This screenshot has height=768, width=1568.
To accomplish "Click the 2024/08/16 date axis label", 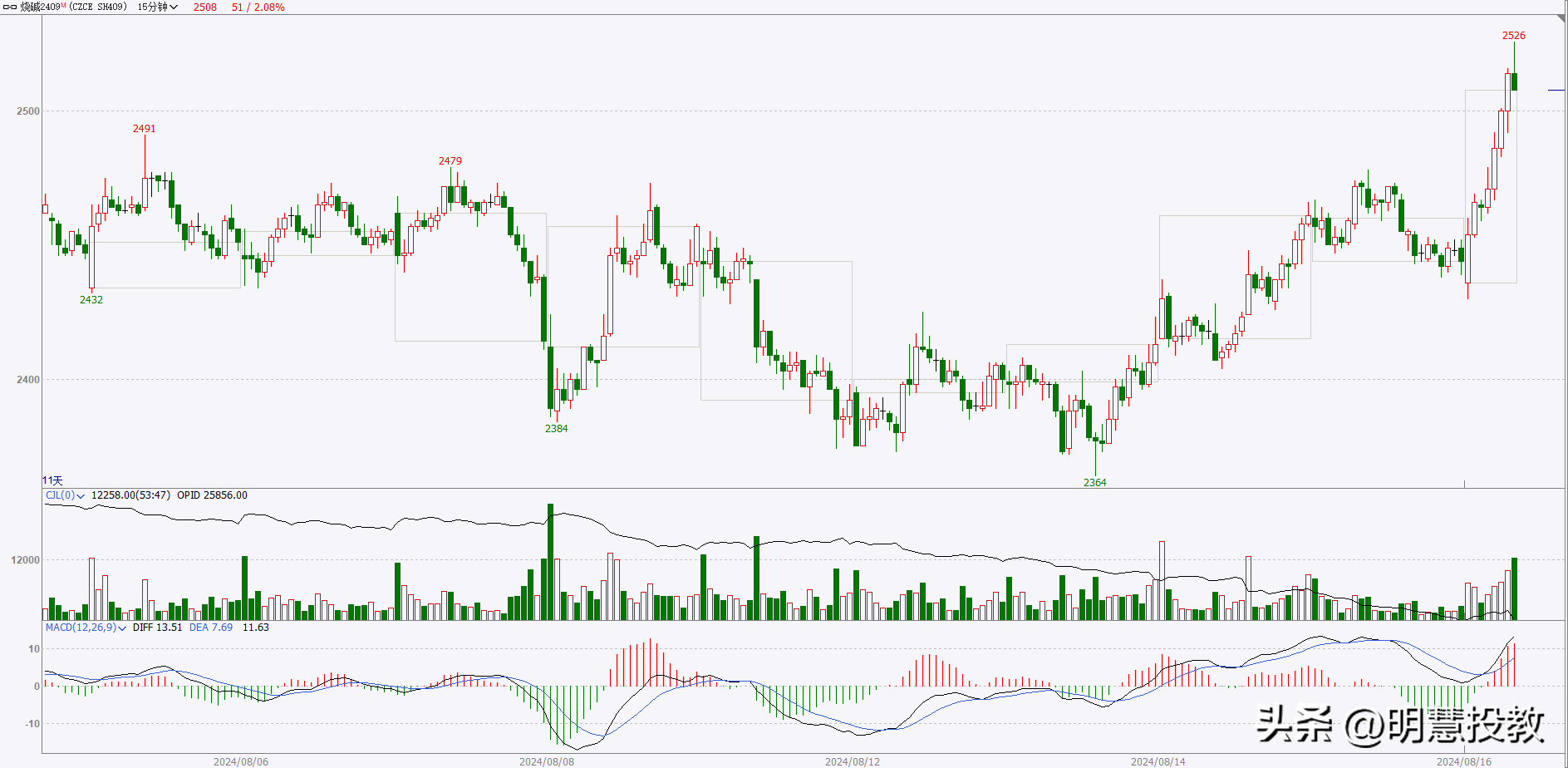I will click(1463, 761).
